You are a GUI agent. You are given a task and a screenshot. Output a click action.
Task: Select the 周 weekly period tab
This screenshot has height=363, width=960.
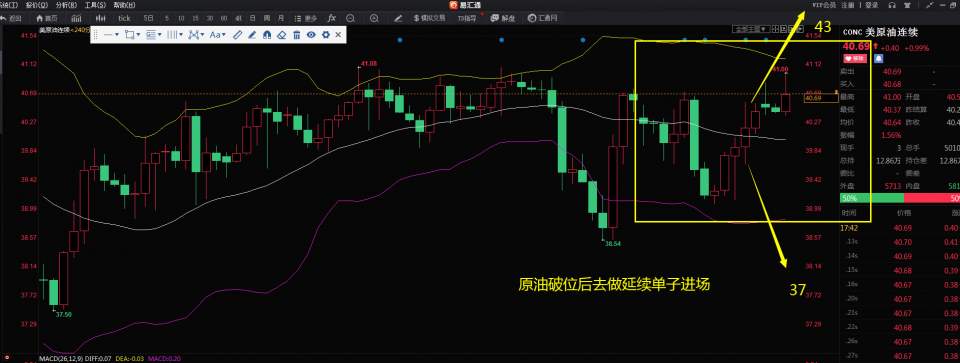pos(266,18)
